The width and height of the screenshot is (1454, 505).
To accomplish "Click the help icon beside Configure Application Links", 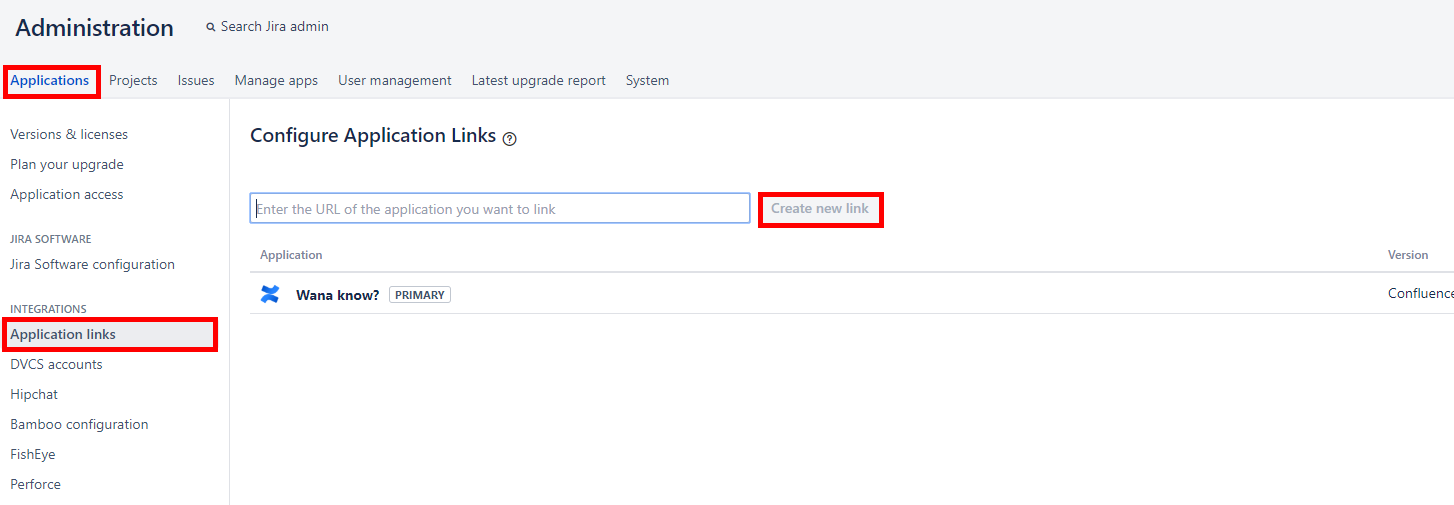I will pos(510,139).
